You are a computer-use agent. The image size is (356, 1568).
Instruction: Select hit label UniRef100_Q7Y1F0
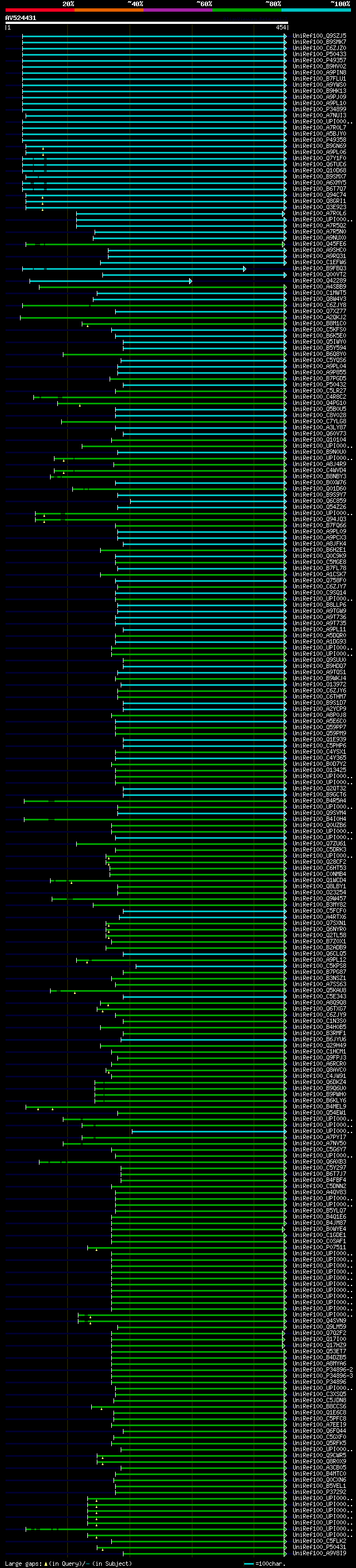click(319, 159)
